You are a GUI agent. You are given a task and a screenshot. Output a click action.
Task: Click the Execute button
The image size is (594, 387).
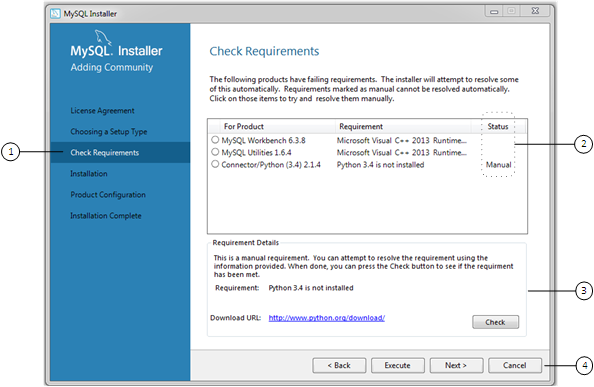point(398,365)
